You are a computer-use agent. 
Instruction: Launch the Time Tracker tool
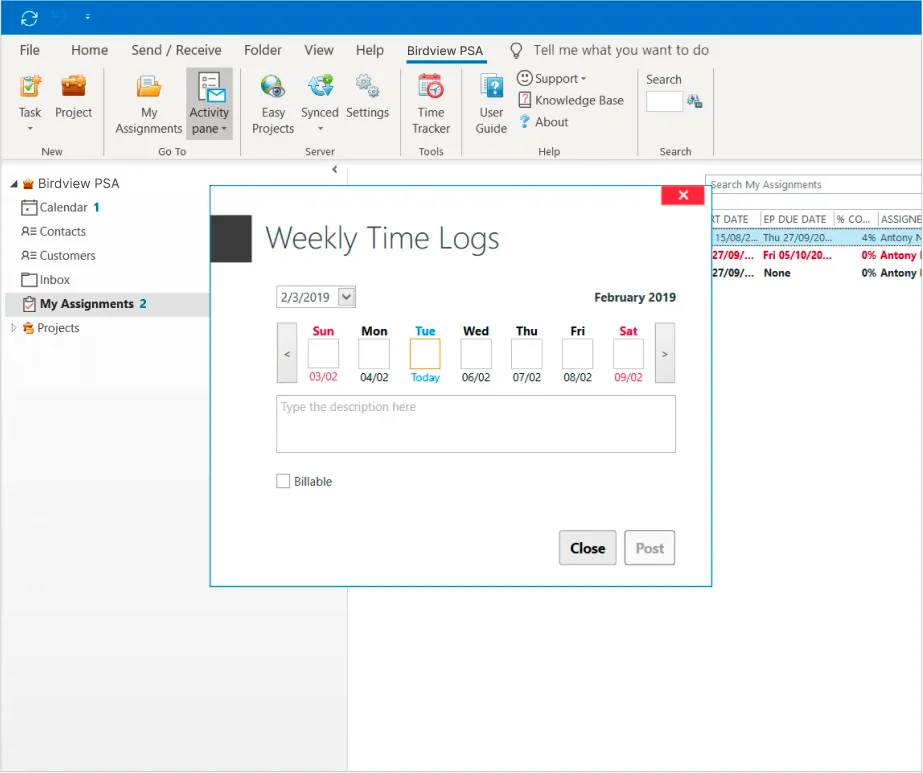(x=431, y=105)
